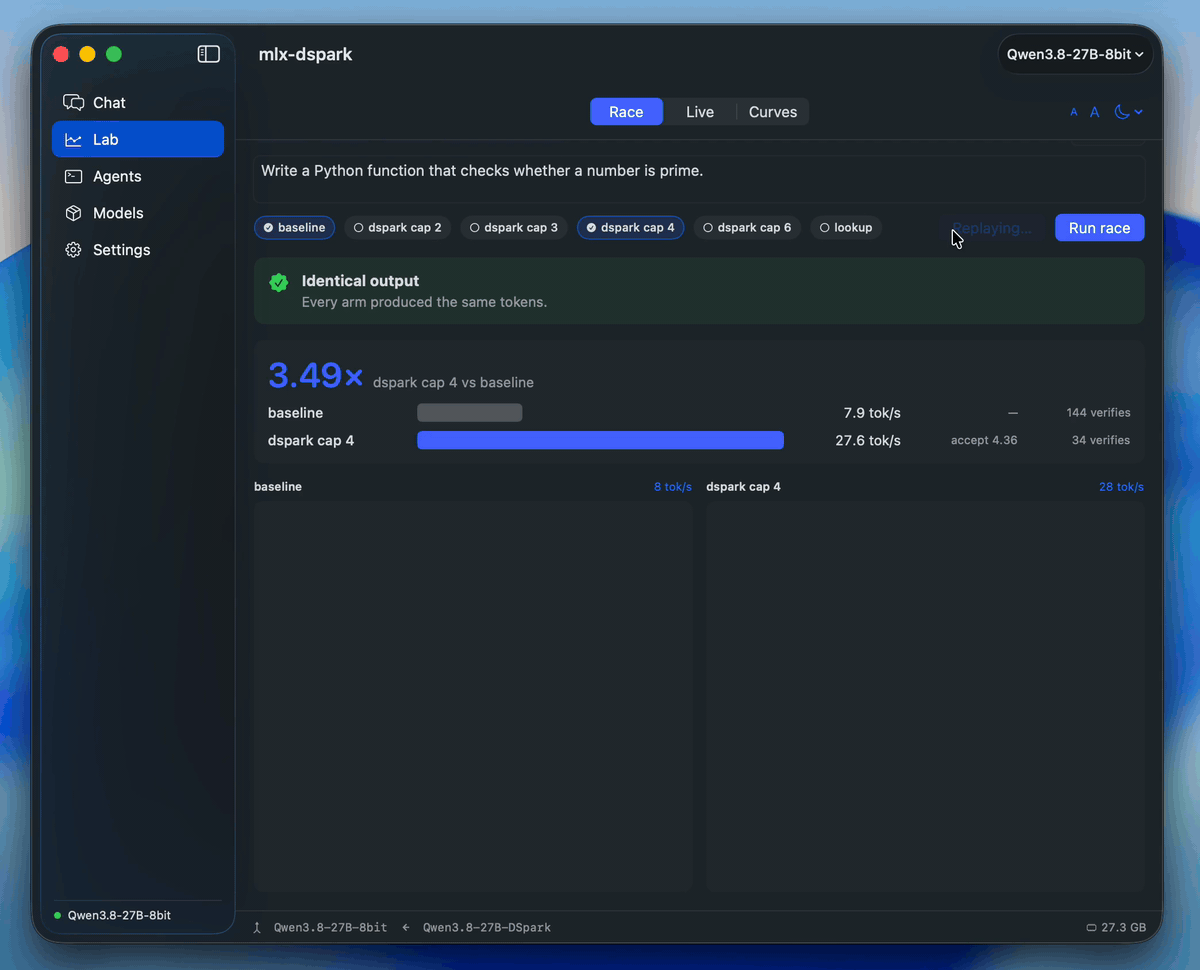Click the Agents terminal icon
The height and width of the screenshot is (970, 1200).
coord(73,176)
